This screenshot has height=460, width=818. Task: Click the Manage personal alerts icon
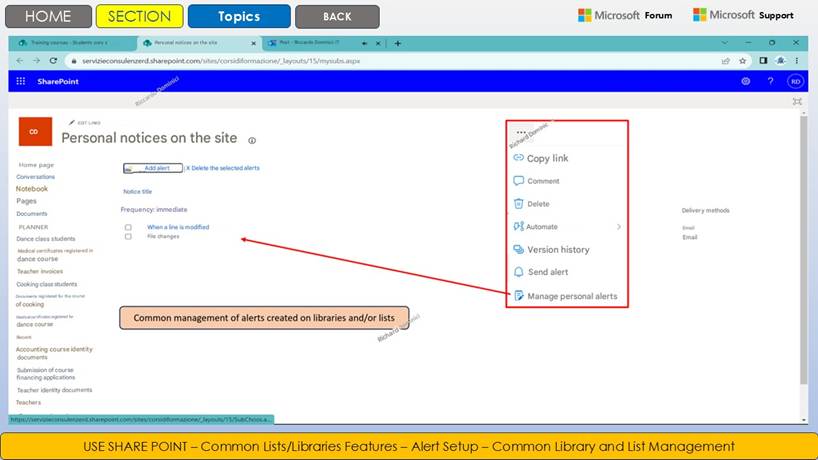(x=519, y=296)
